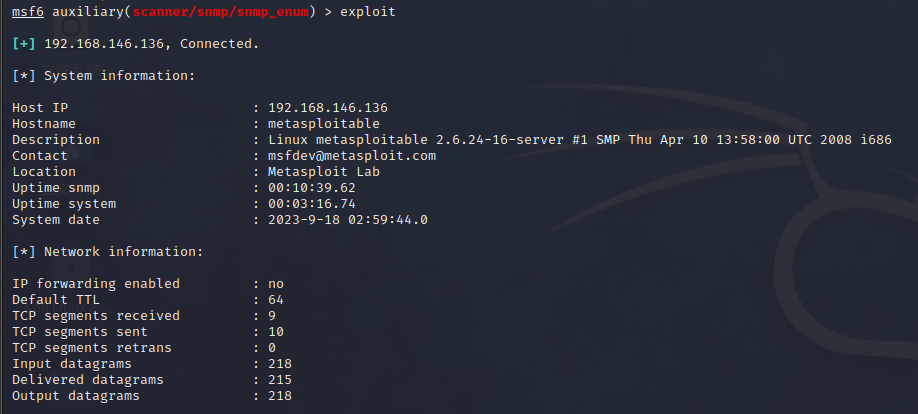918x414 pixels.
Task: Click the hostname value metasploitable
Action: (324, 124)
